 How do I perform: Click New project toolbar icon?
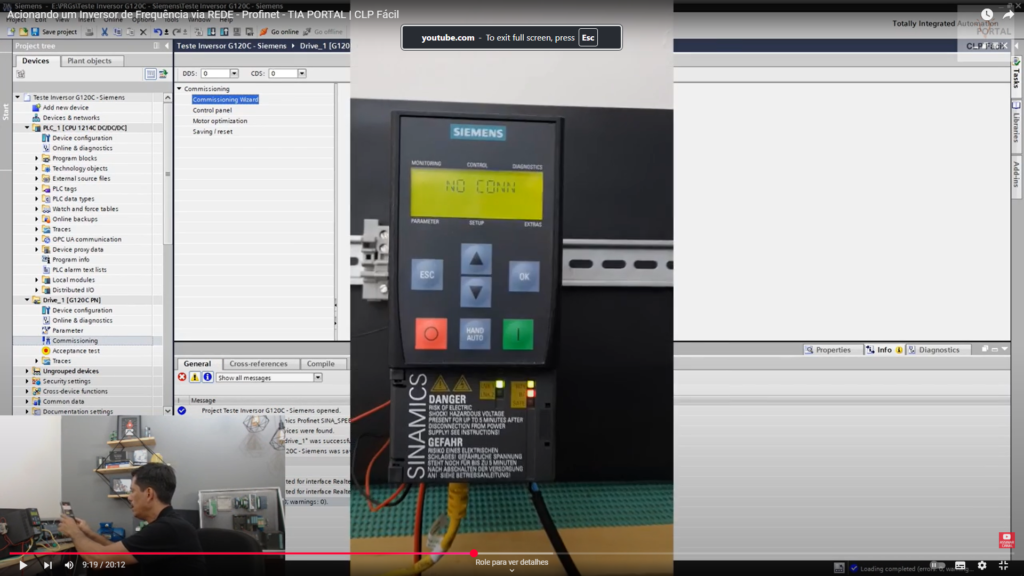coord(11,31)
